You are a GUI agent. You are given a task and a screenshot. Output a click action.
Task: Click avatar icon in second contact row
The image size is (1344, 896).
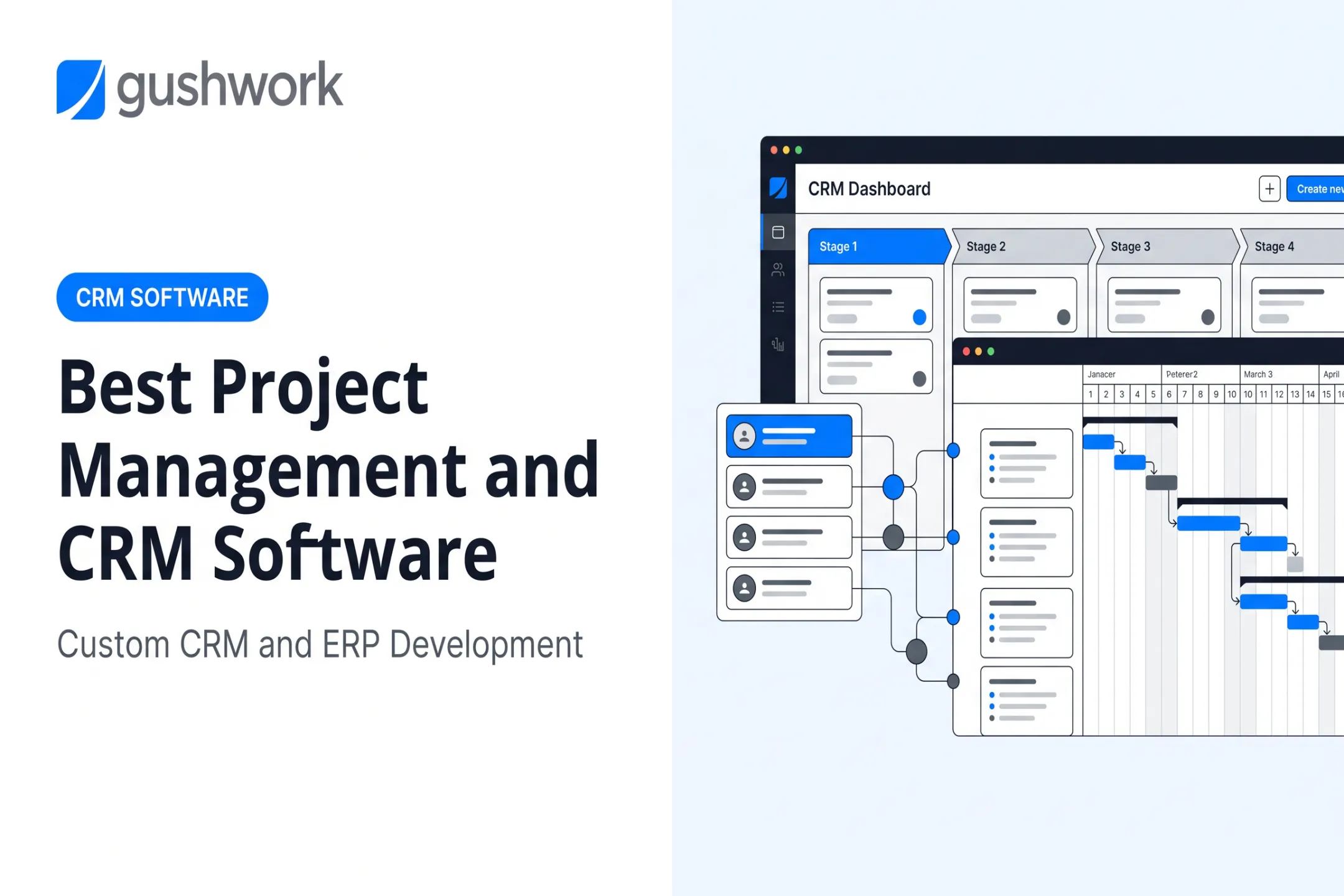pyautogui.click(x=744, y=487)
